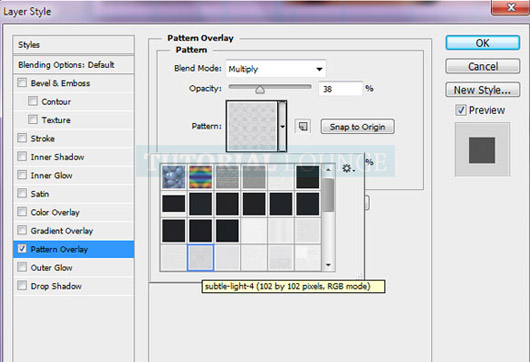Enable the Bevel & Emboss checkbox
The height and width of the screenshot is (362, 530).
point(22,82)
